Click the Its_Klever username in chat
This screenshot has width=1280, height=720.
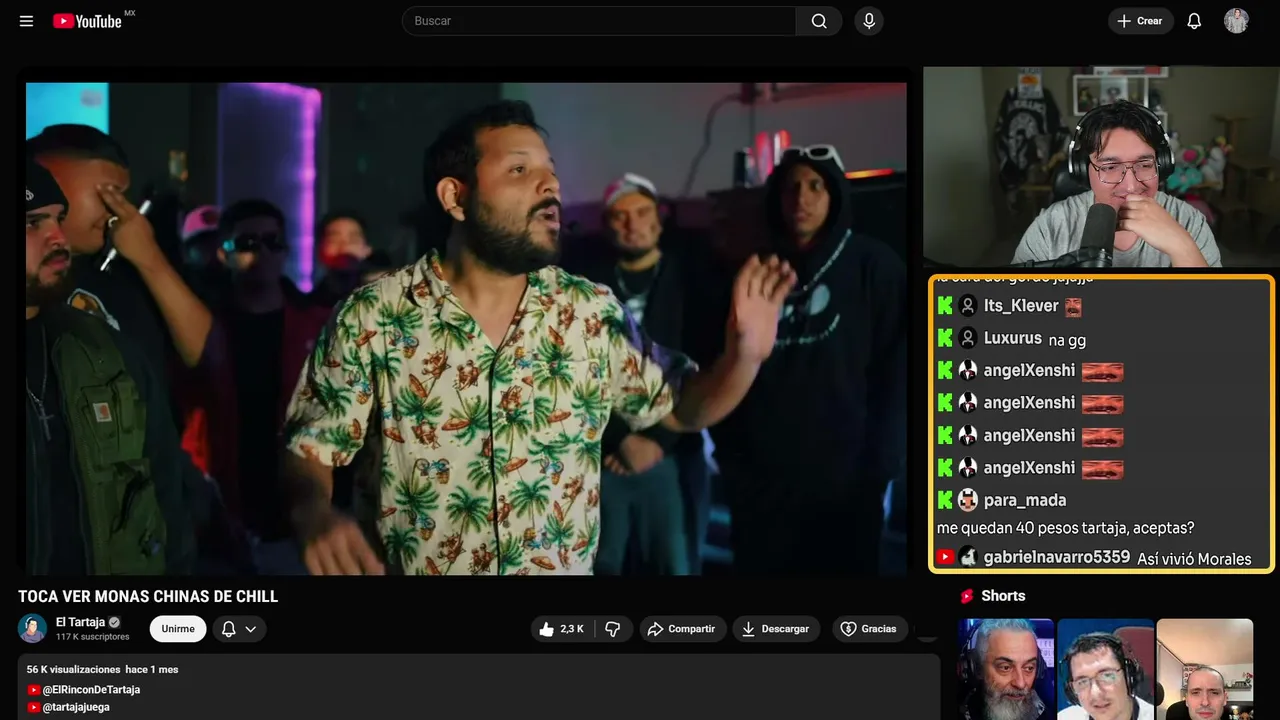coord(1021,306)
